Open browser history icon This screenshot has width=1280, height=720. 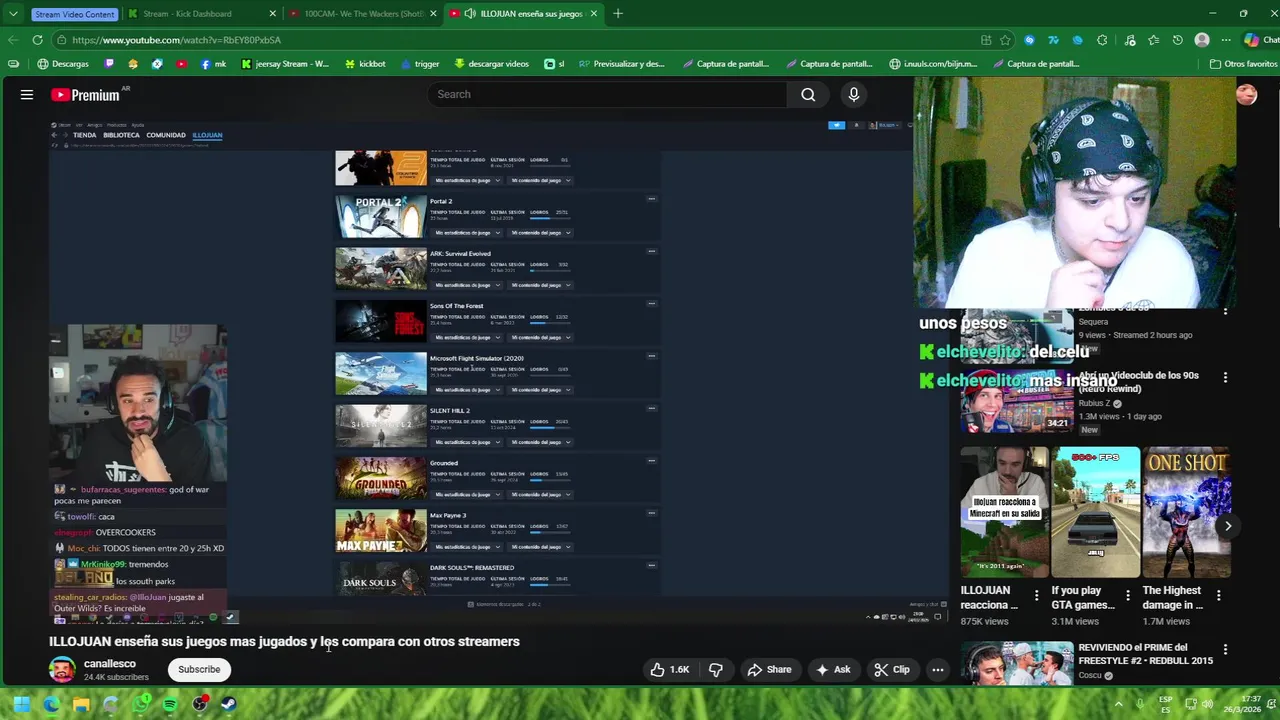[x=1178, y=40]
